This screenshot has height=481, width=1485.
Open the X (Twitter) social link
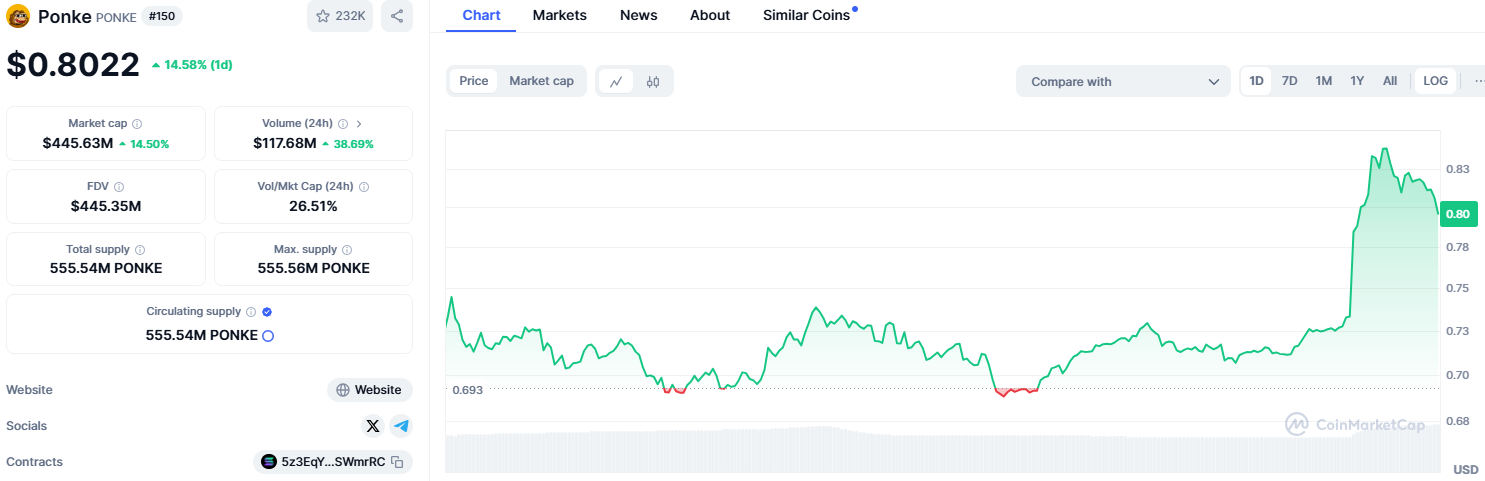click(x=373, y=426)
